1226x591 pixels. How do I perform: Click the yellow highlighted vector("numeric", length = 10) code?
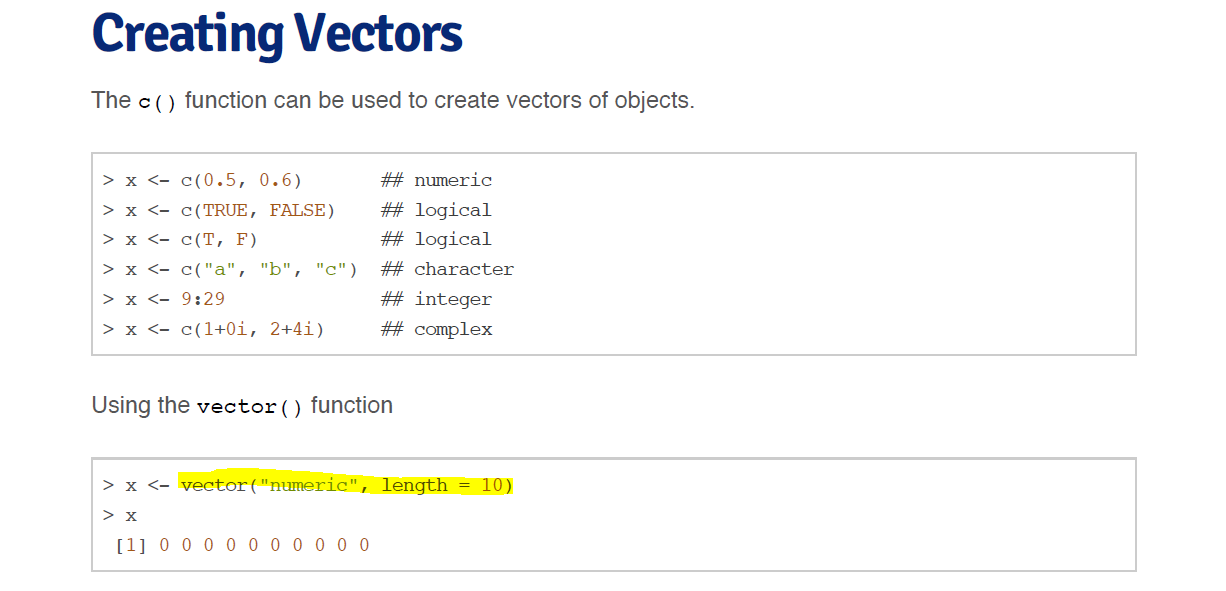pyautogui.click(x=347, y=485)
